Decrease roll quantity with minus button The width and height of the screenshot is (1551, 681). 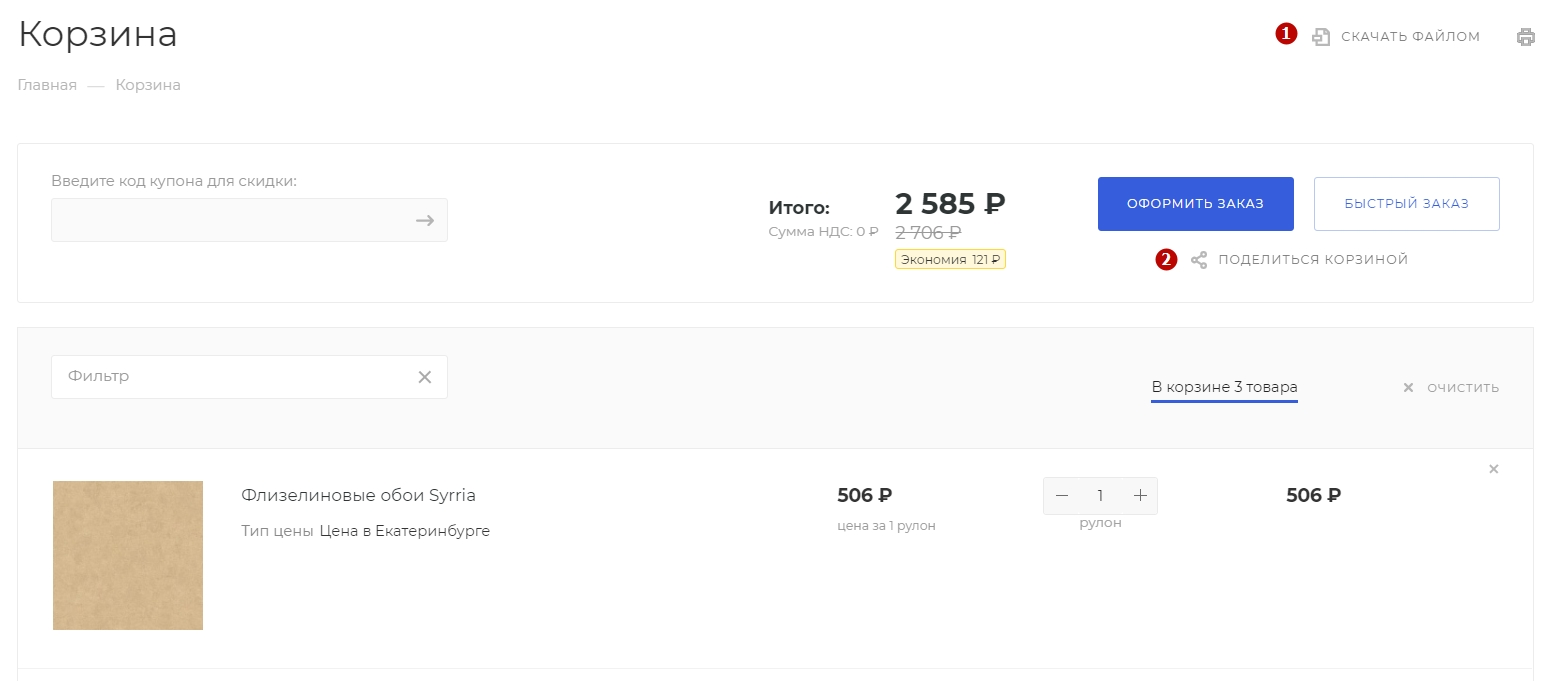tap(1062, 496)
